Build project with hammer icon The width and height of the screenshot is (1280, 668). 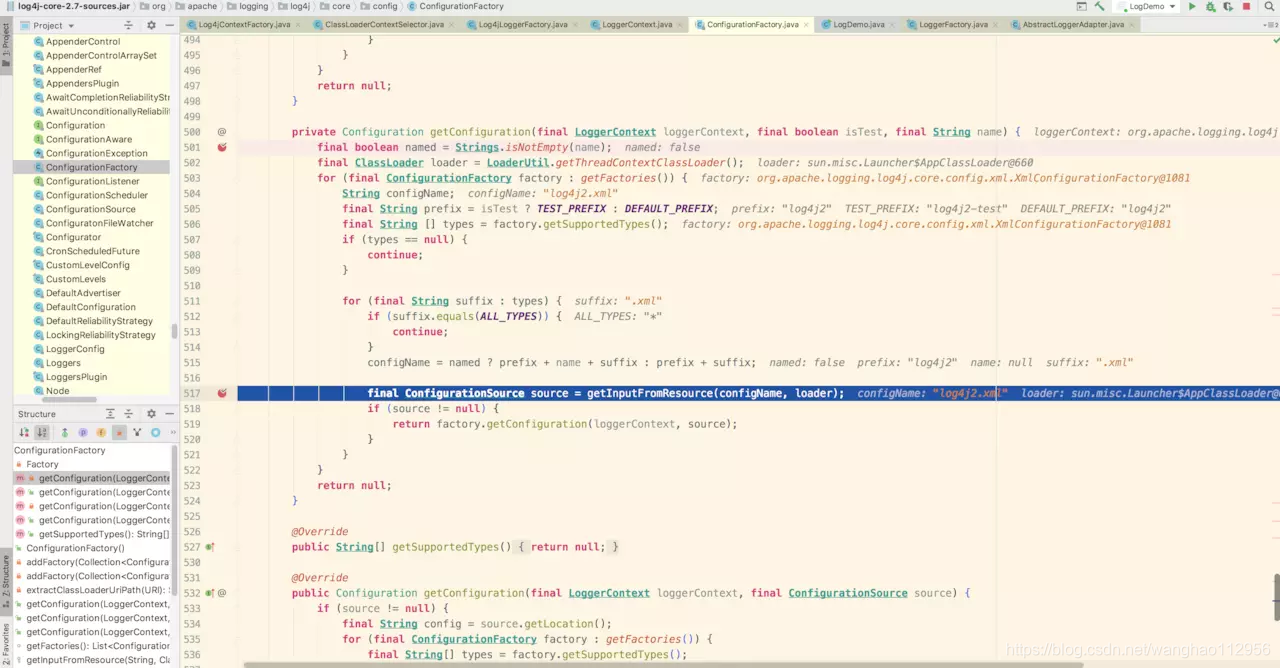point(1099,6)
